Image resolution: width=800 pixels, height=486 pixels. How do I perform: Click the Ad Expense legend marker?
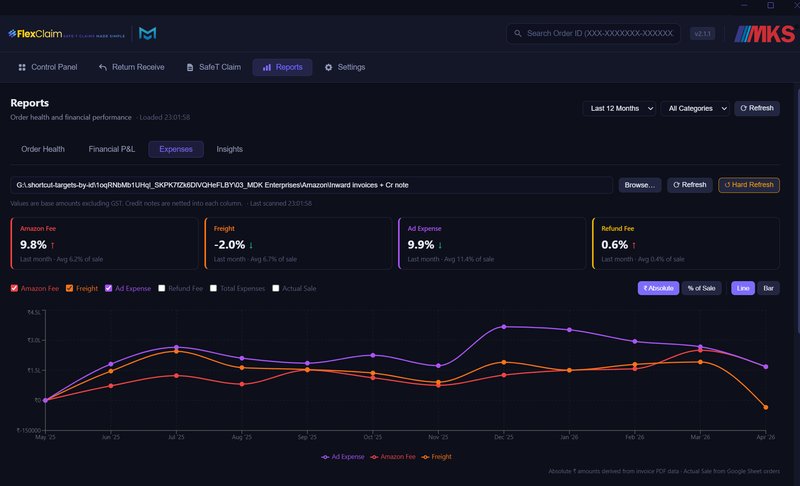(325, 457)
